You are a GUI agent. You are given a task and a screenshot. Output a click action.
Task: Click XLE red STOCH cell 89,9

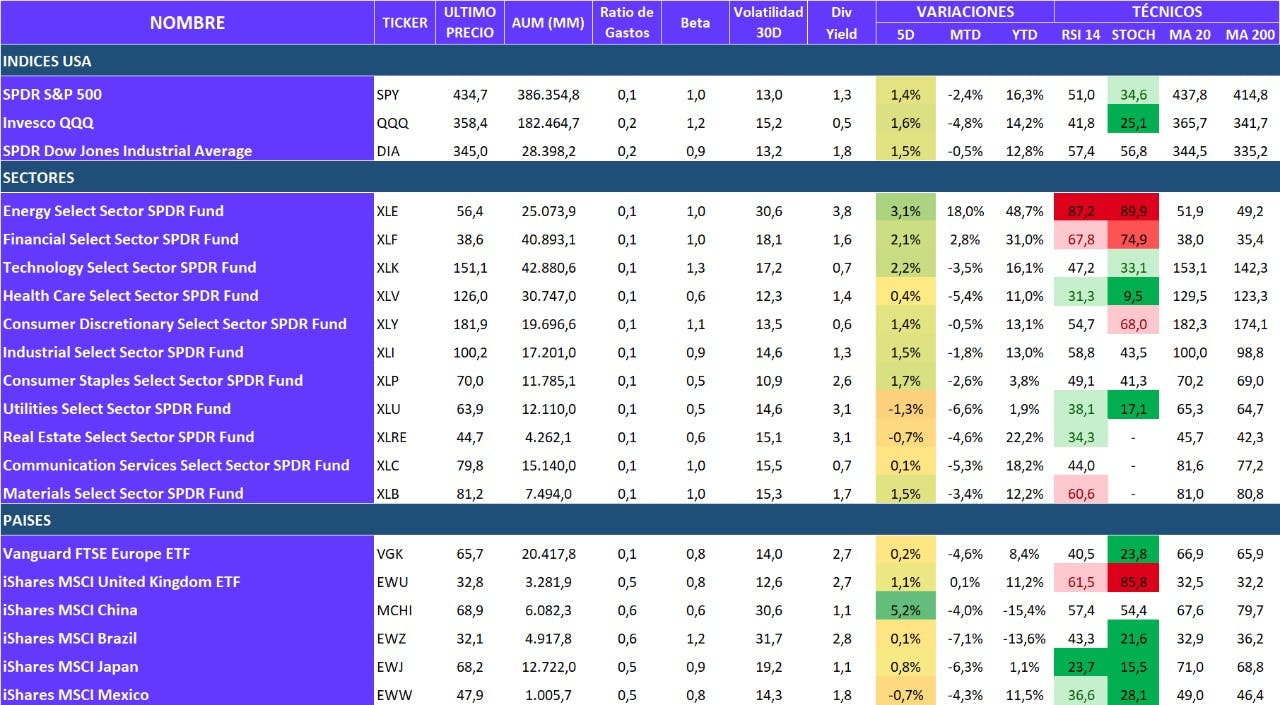1133,211
